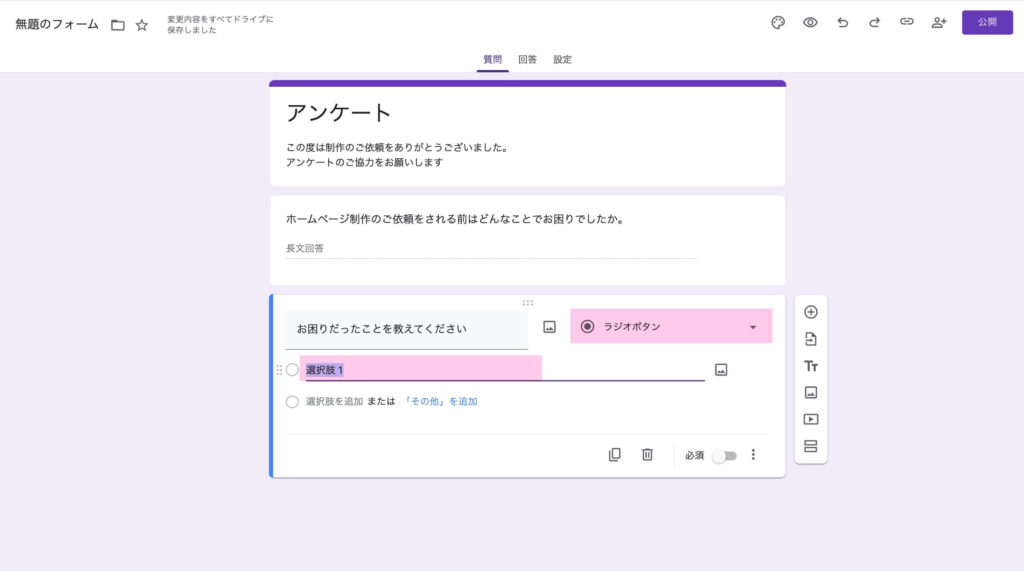Add a section from sidebar
Image resolution: width=1024 pixels, height=571 pixels.
point(811,446)
